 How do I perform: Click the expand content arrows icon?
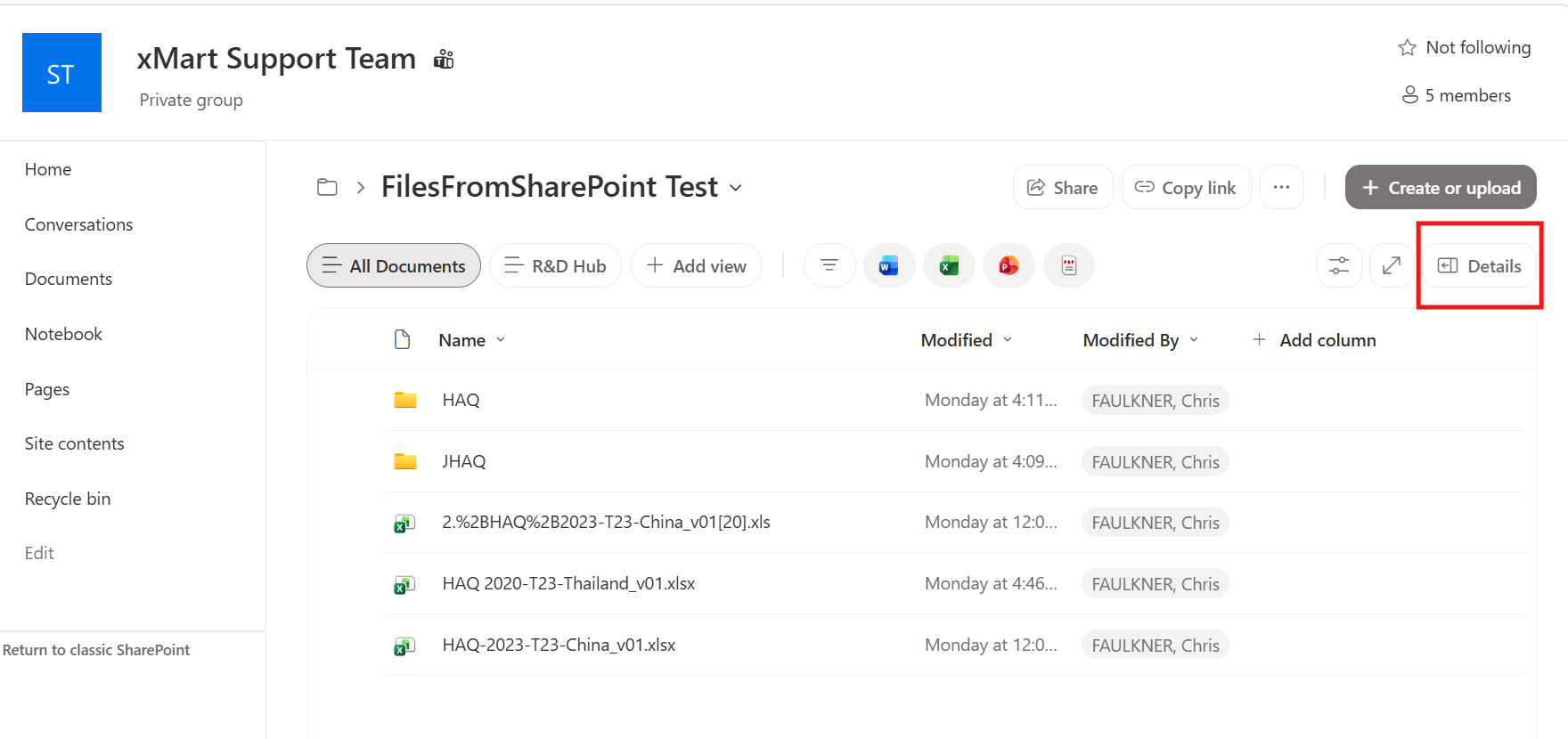1392,265
